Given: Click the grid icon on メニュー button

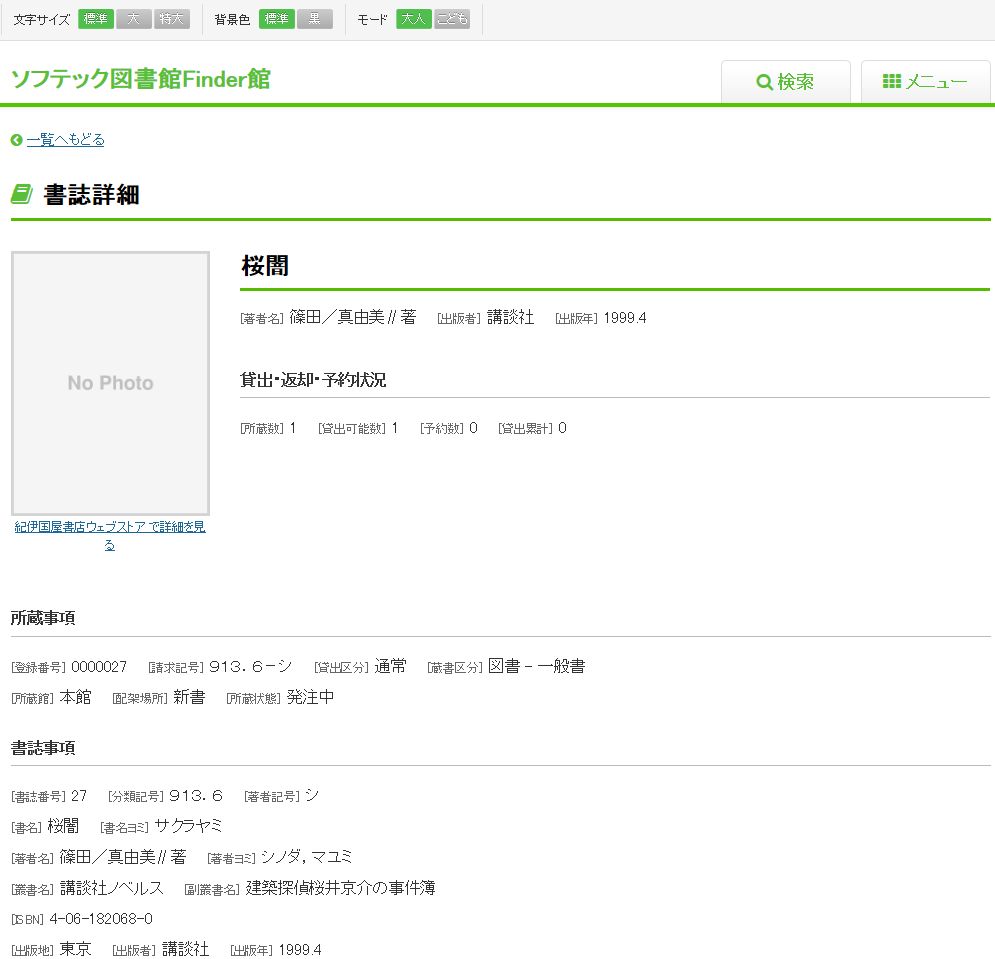Looking at the screenshot, I should tap(892, 82).
